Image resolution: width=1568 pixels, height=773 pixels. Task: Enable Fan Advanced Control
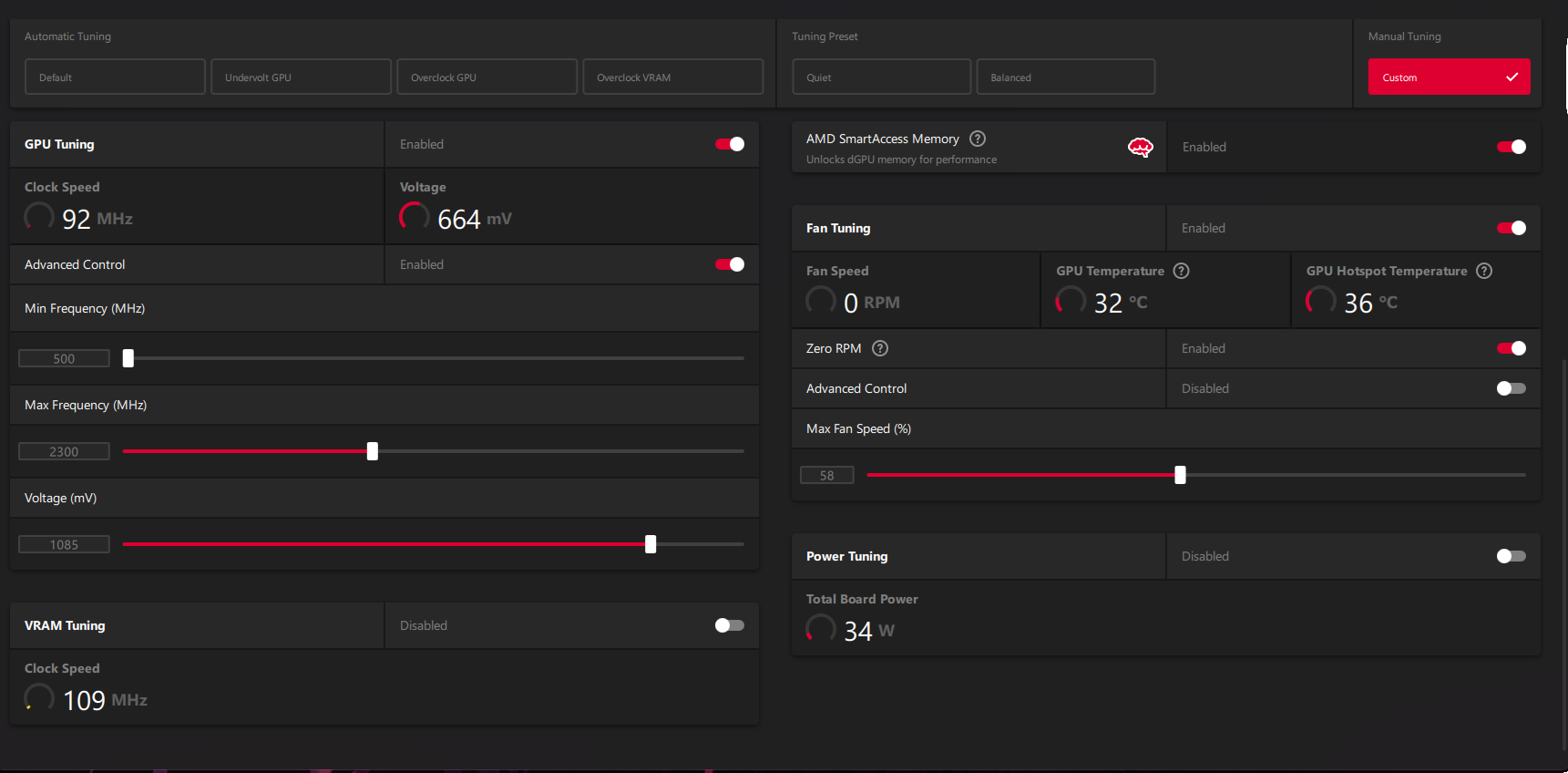click(x=1512, y=388)
